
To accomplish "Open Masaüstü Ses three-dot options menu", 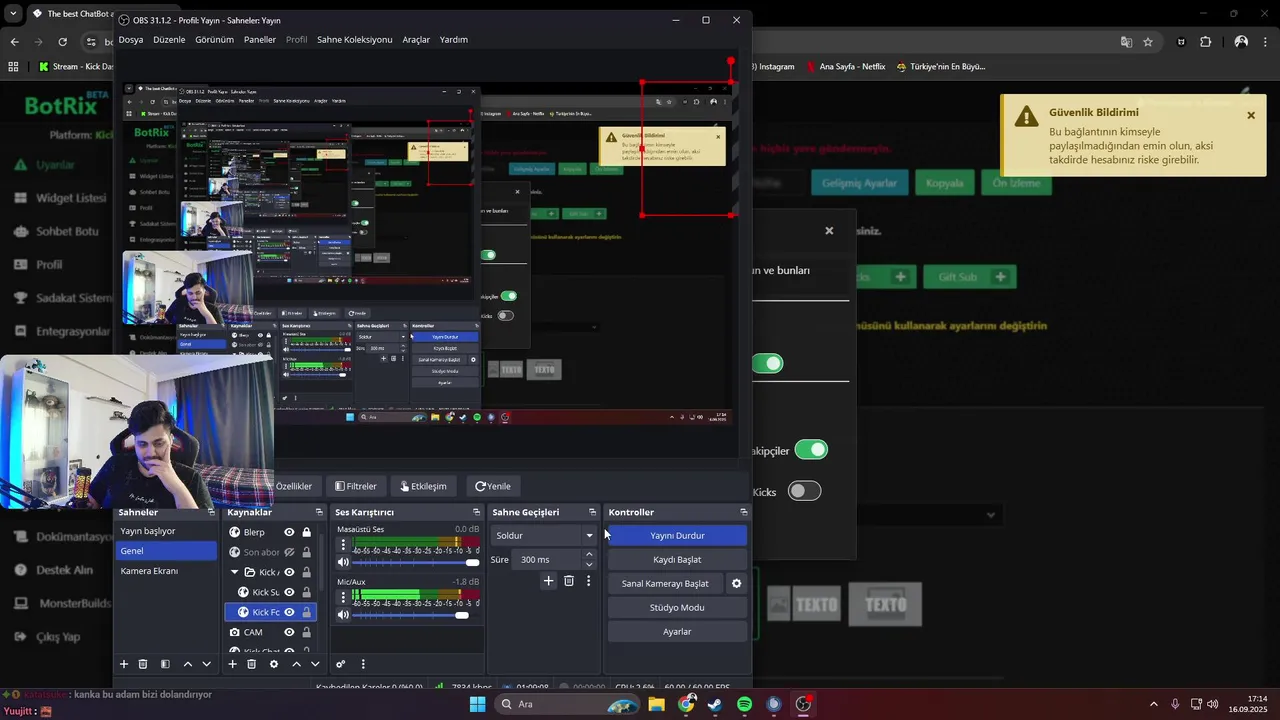I will (343, 545).
